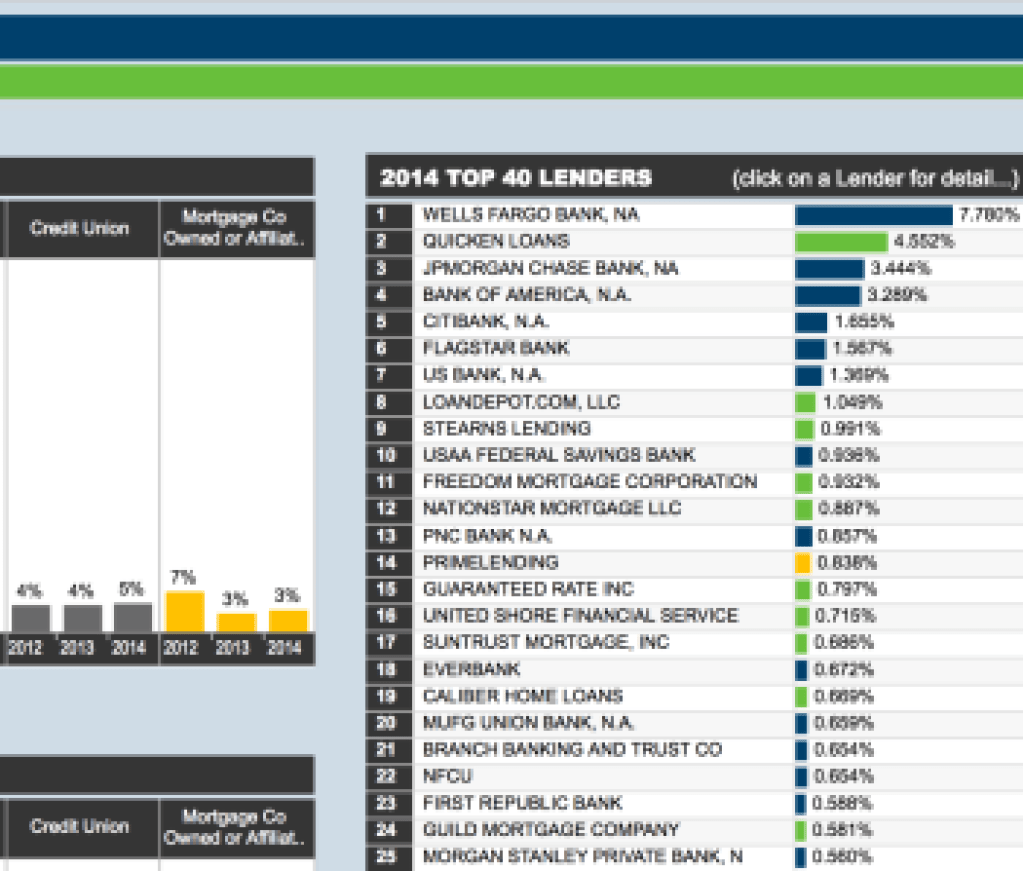
Task: Click rank number 22 beside NFCU
Action: tap(381, 776)
